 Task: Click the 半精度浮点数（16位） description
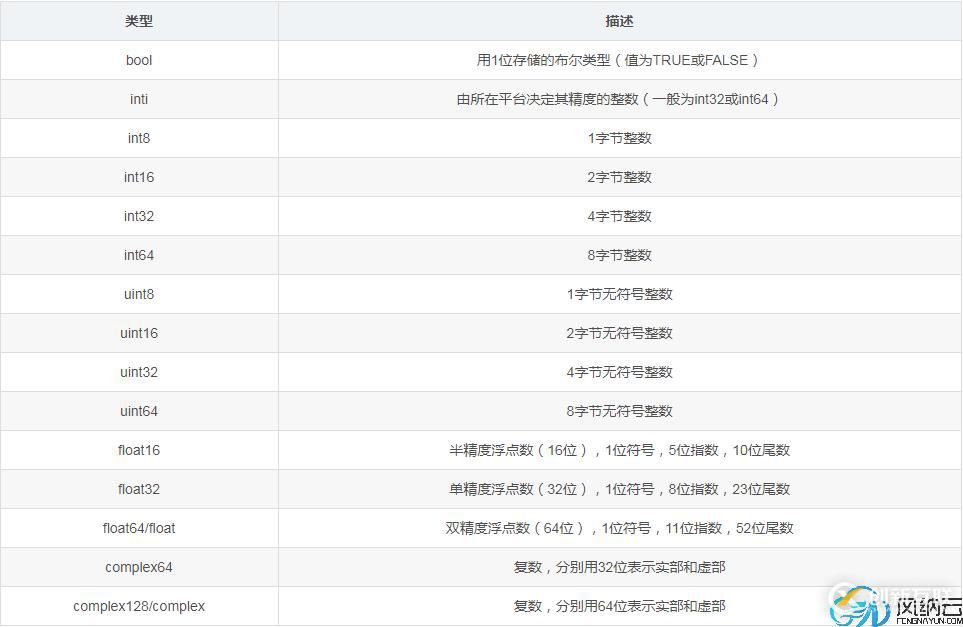click(x=619, y=450)
